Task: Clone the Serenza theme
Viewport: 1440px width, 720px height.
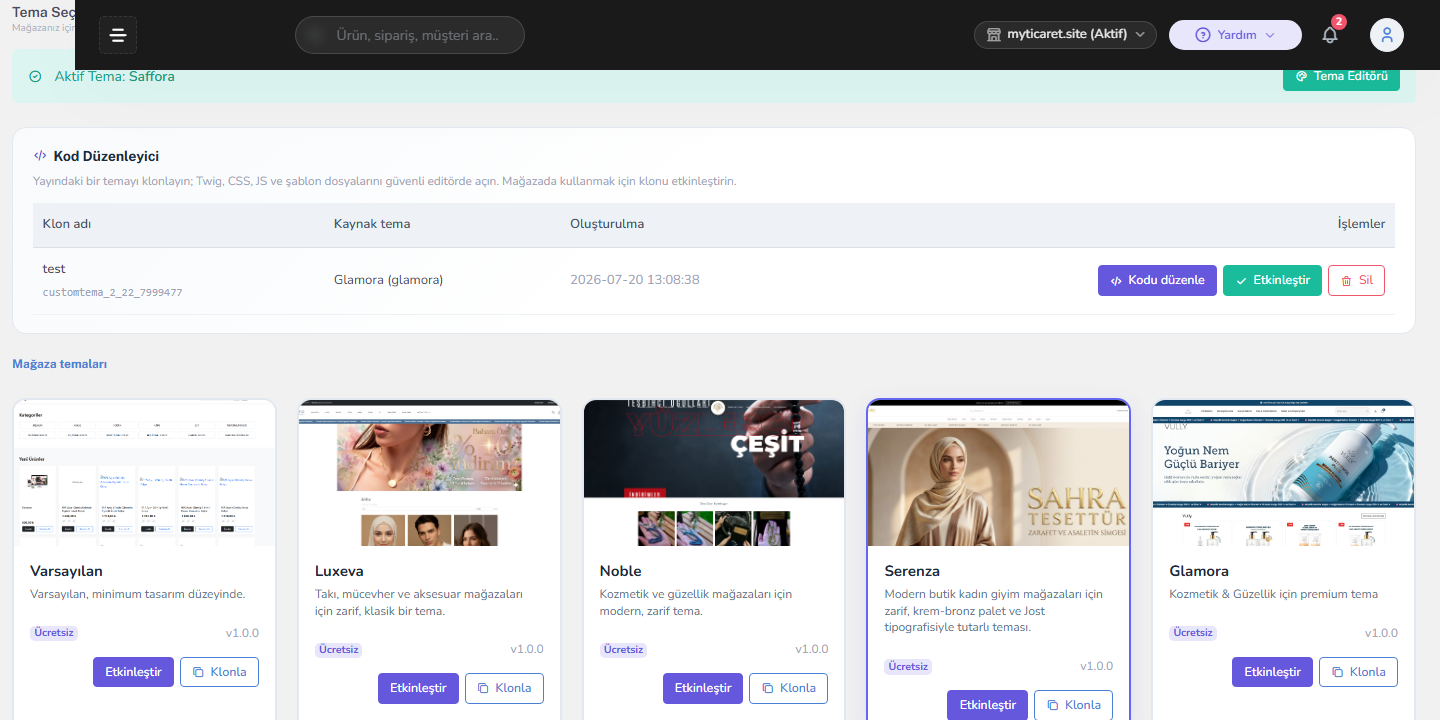Action: click(1073, 705)
